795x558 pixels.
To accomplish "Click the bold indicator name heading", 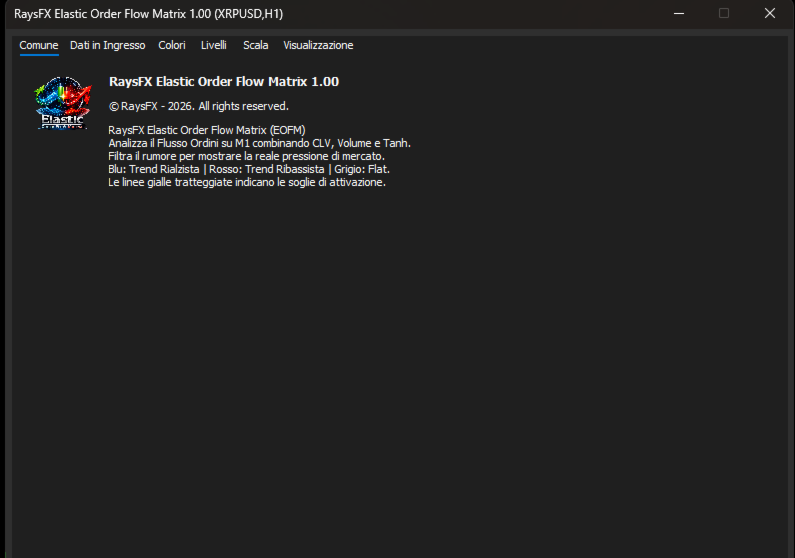I will [x=224, y=82].
